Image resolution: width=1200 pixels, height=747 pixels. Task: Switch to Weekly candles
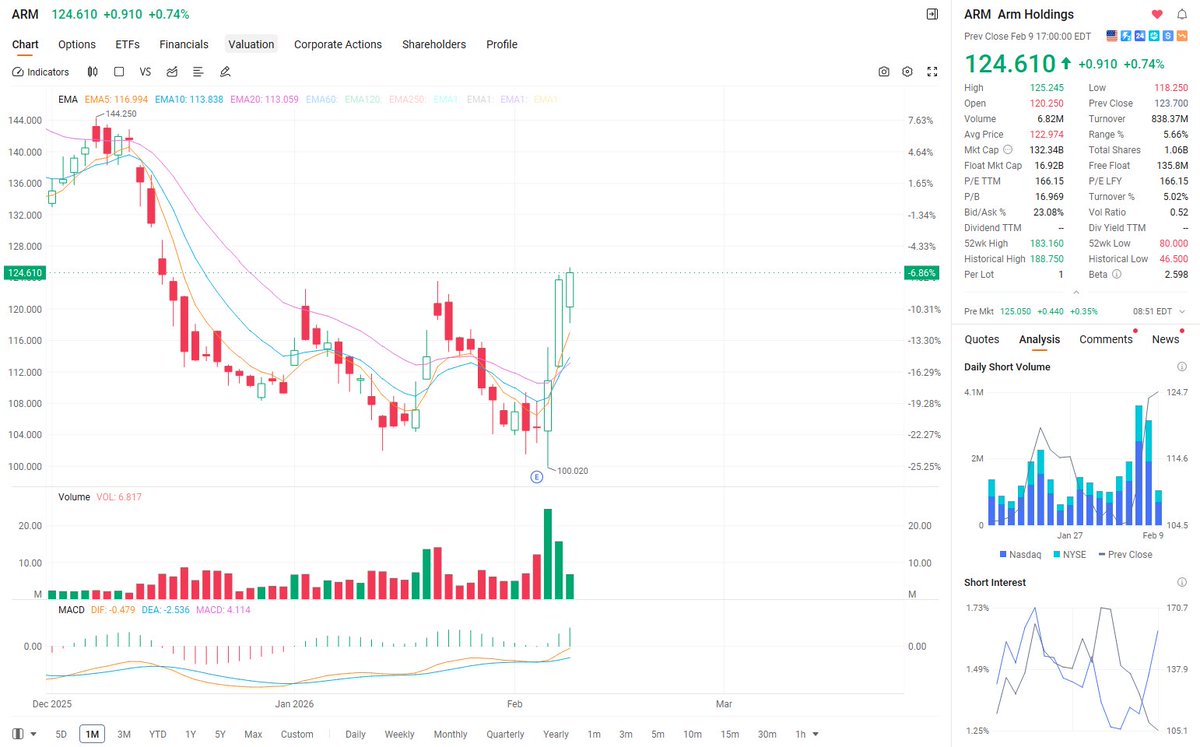coord(399,734)
